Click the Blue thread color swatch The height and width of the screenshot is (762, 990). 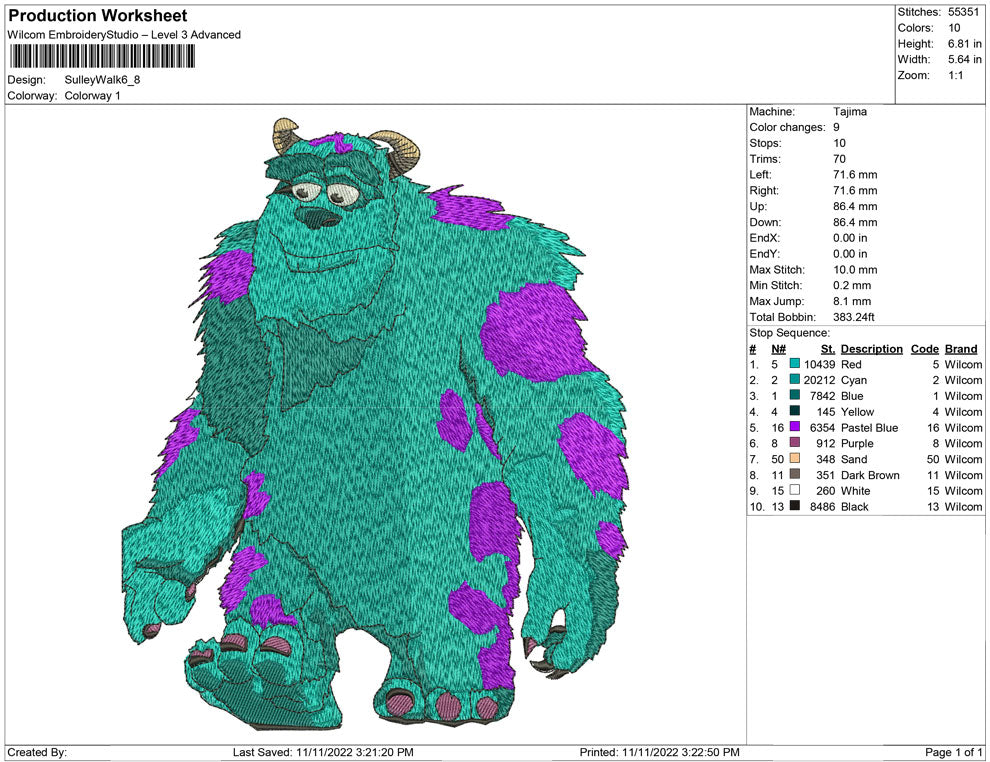click(x=795, y=395)
